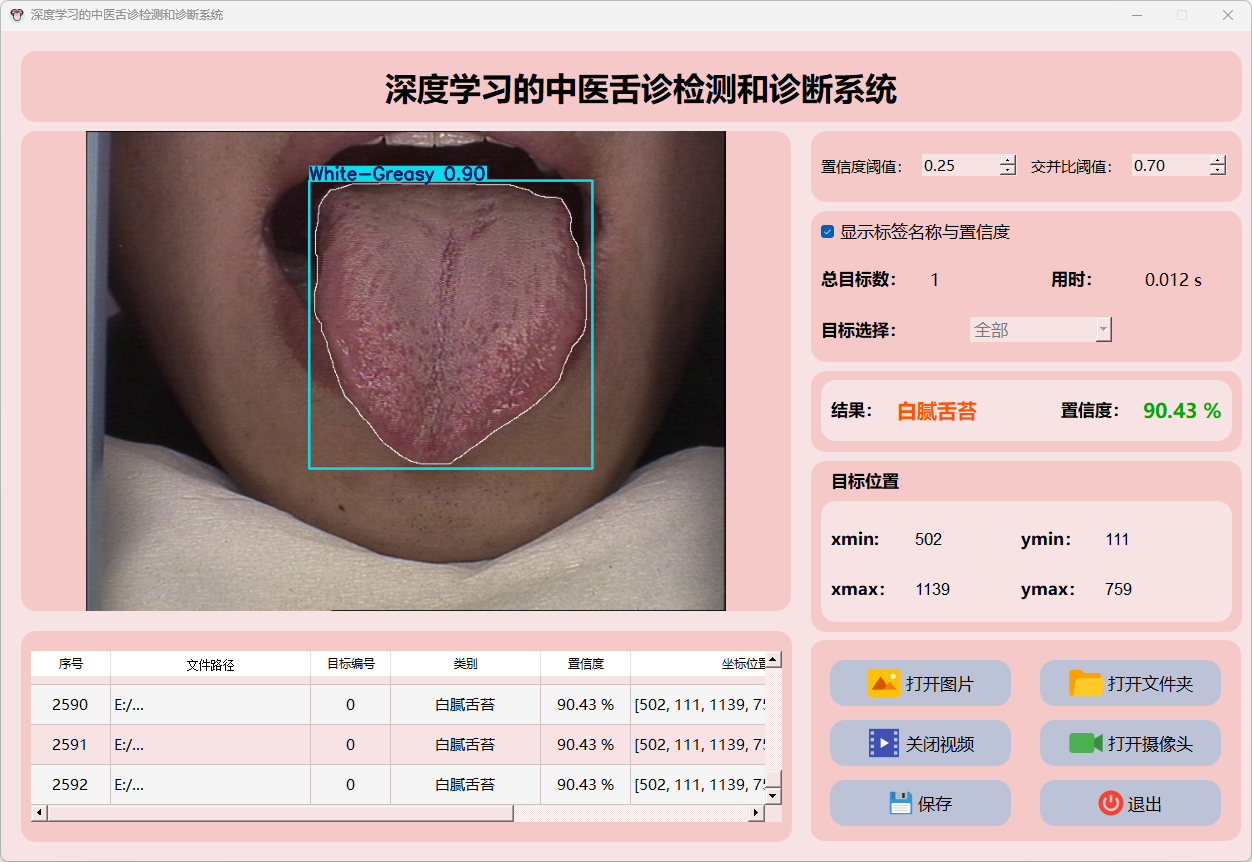
Task: Click the green camera icon for Open Camera
Action: (1086, 744)
